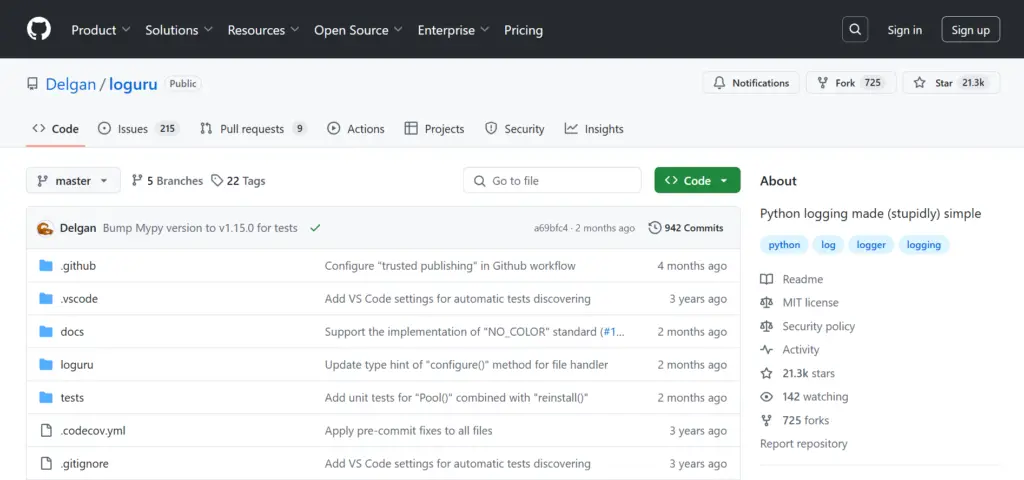Image resolution: width=1024 pixels, height=480 pixels.
Task: Open the loguru repository link
Action: point(133,84)
